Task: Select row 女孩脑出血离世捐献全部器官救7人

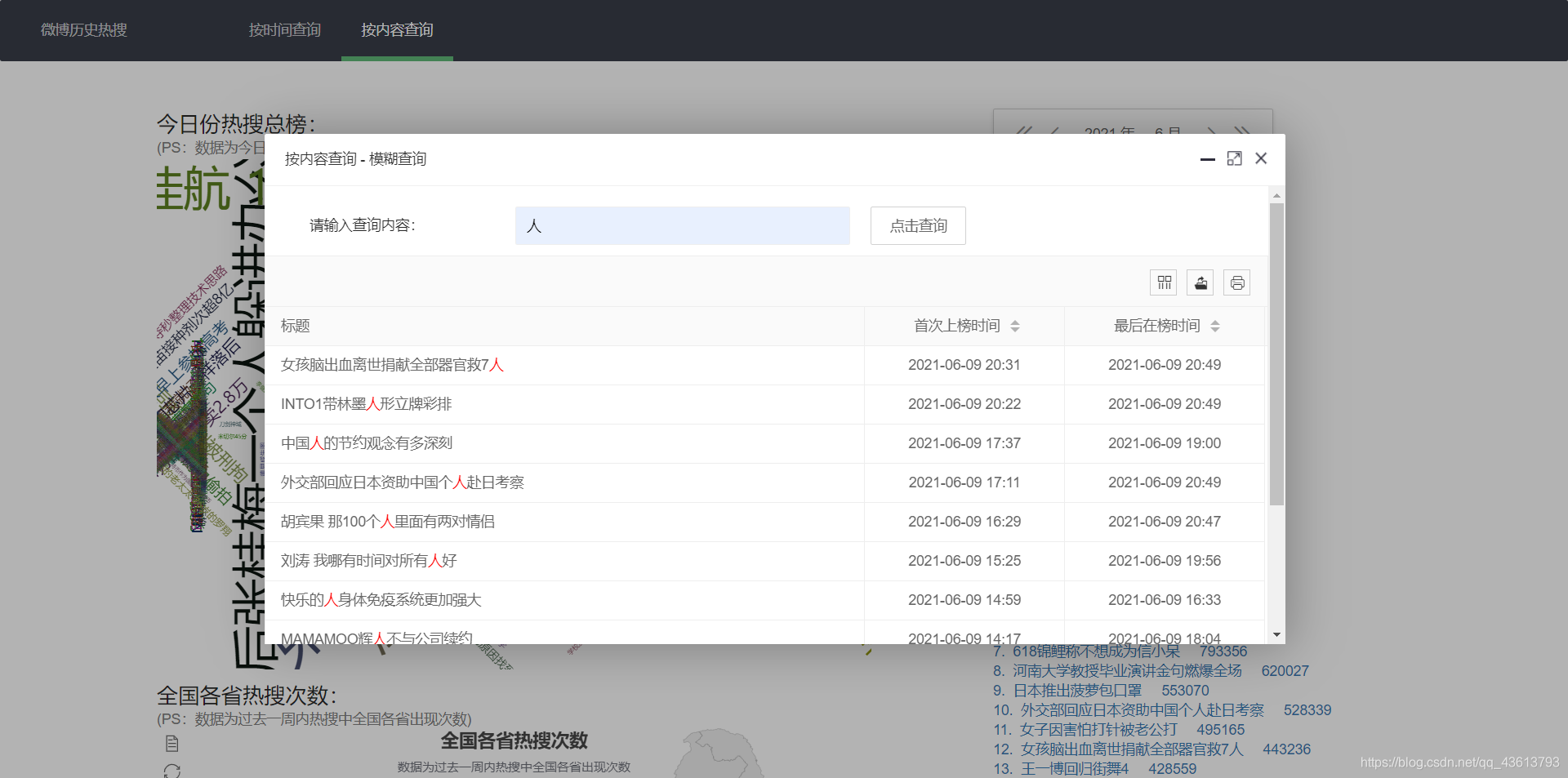Action: coord(764,365)
